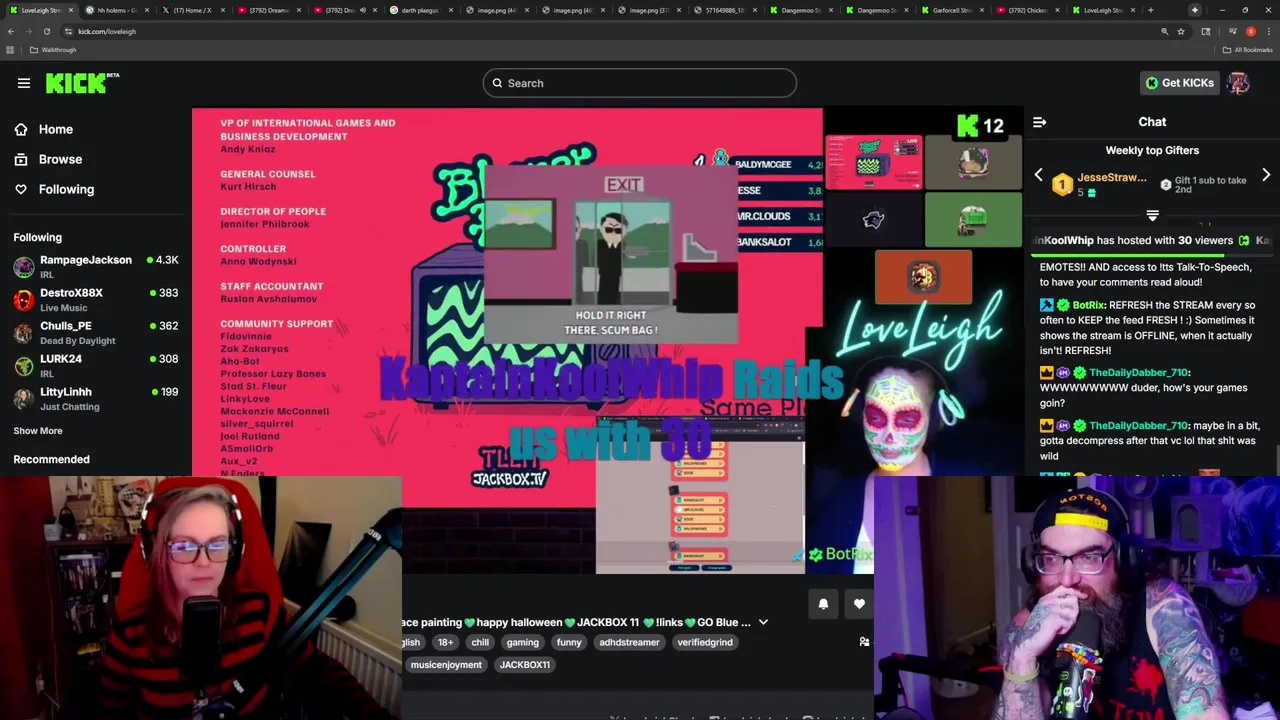The image size is (1280, 720).
Task: Click the verifiedgrind tag
Action: (x=705, y=642)
